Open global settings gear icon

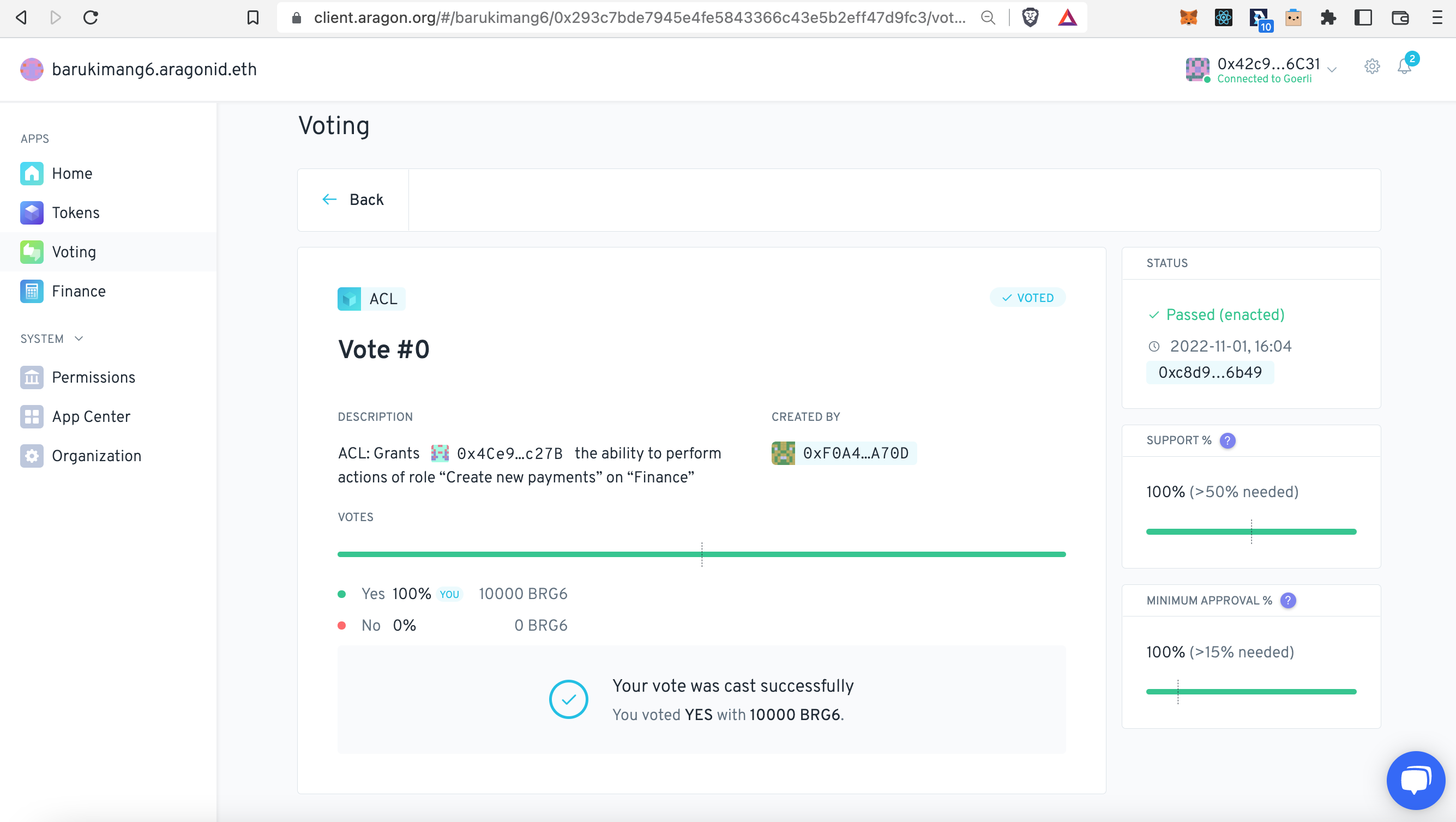1372,67
